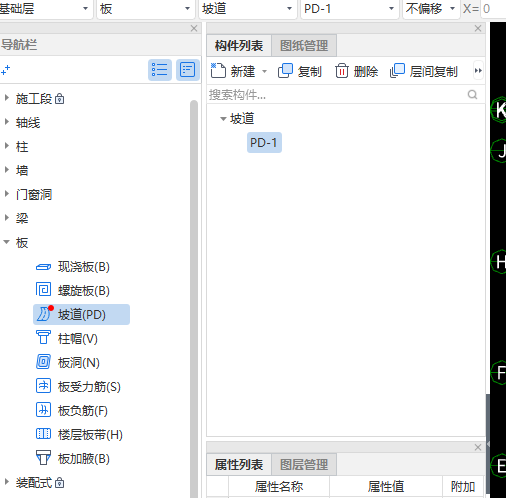Close the 构件列表 panel
The image size is (506, 498).
[x=478, y=29]
